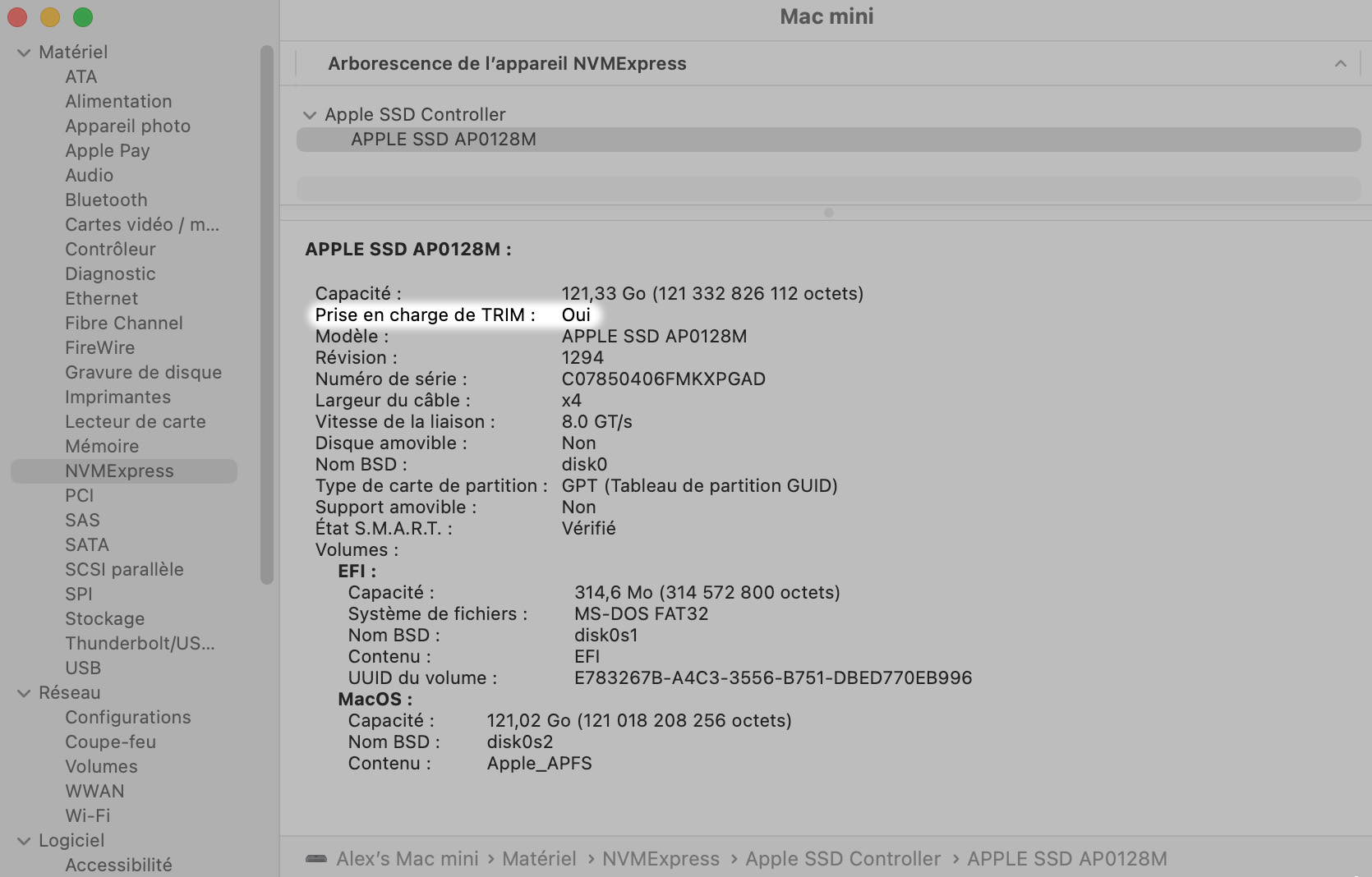Image resolution: width=1372 pixels, height=877 pixels.
Task: Open Appareil photo in sidebar
Action: click(127, 126)
